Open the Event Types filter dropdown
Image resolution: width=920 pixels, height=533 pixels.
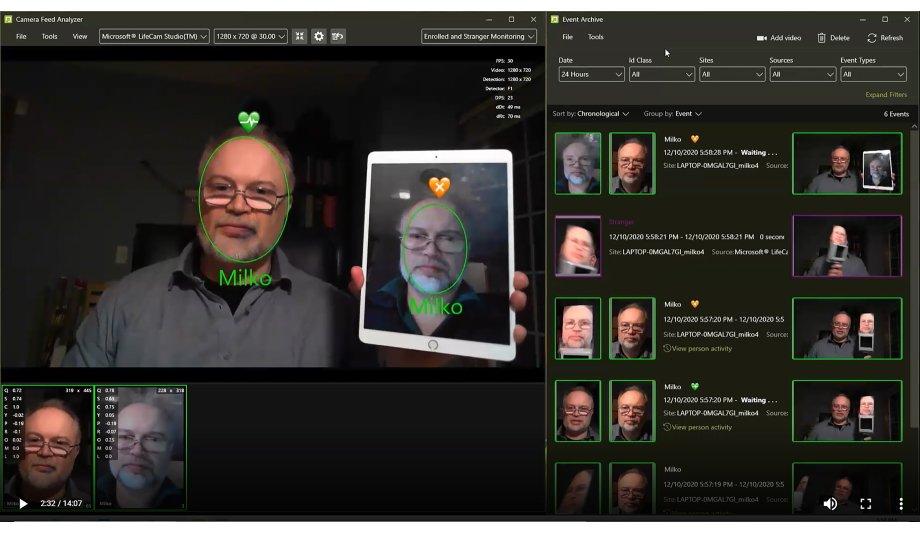coord(873,75)
